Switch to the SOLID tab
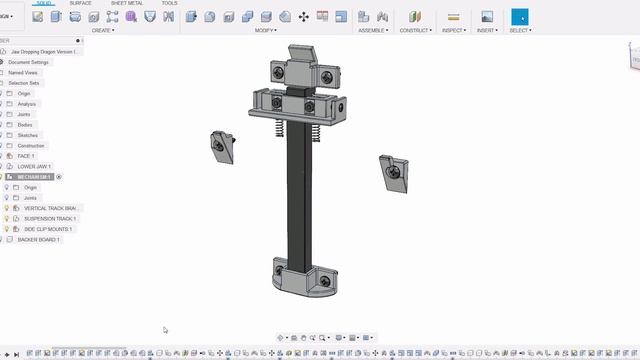This screenshot has height=360, width=640. [x=44, y=3]
